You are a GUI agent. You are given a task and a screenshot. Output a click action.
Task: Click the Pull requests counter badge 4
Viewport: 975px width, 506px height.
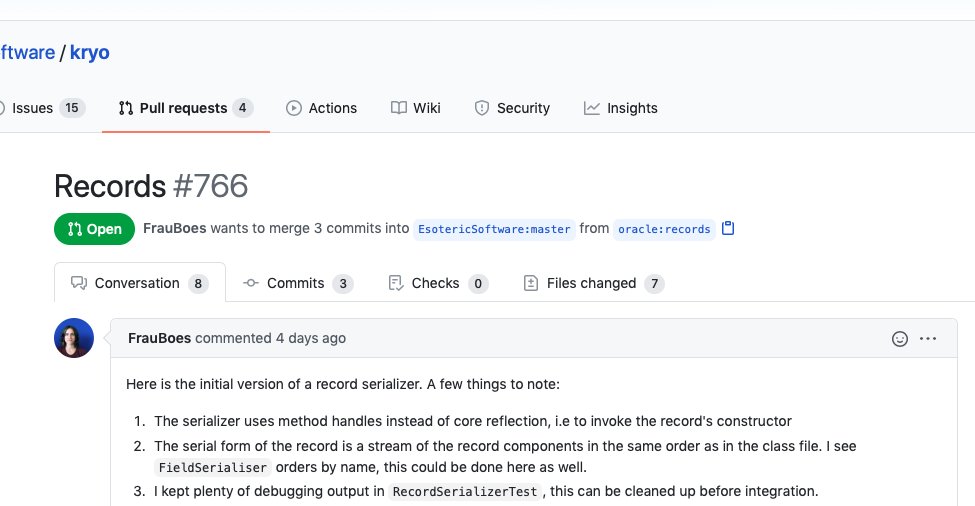click(243, 108)
